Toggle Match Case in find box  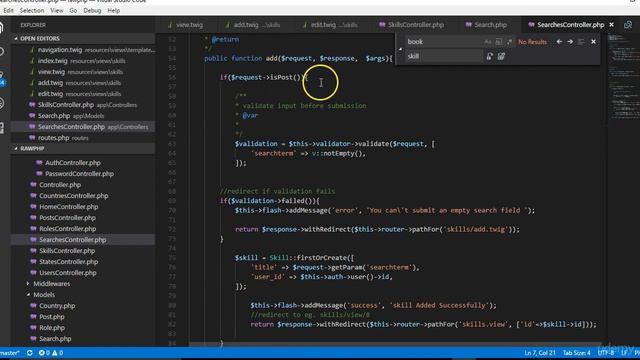pyautogui.click(x=488, y=42)
